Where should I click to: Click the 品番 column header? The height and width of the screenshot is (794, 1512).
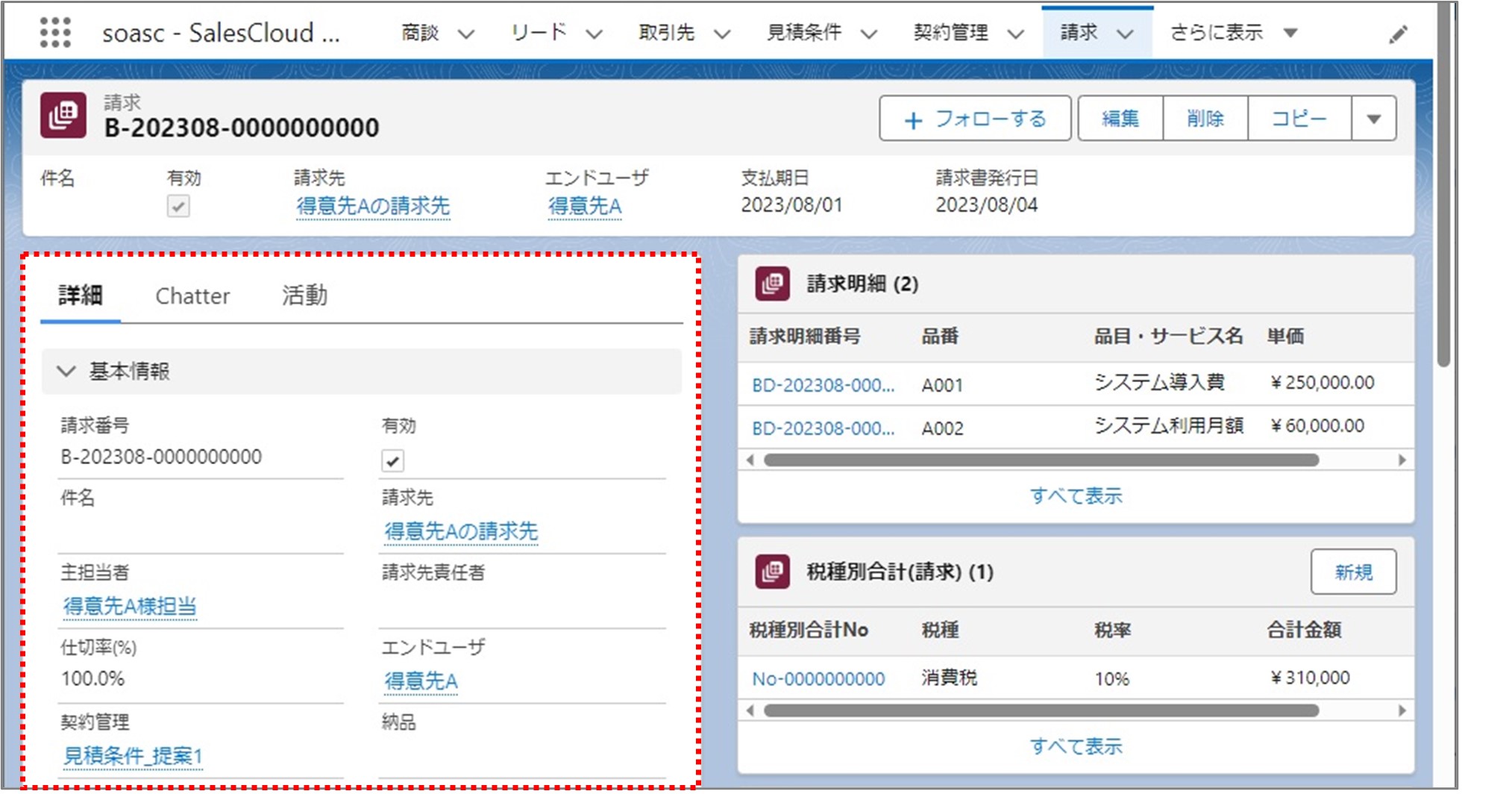pos(940,337)
